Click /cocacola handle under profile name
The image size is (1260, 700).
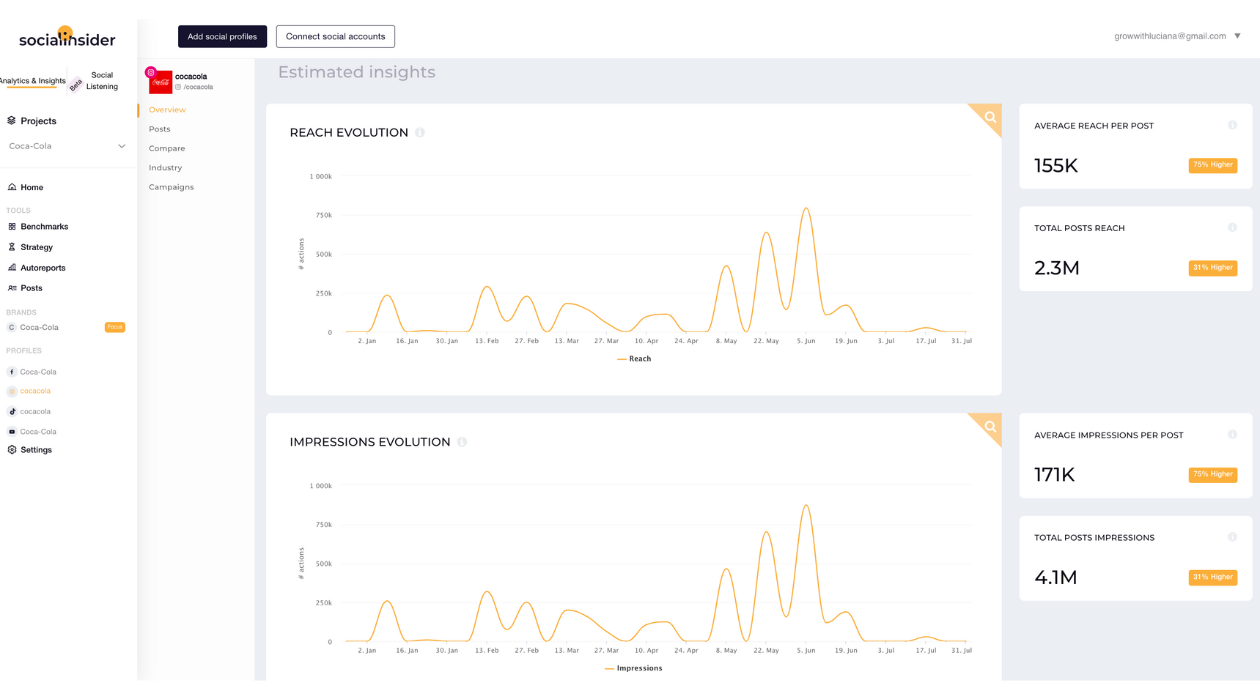point(198,87)
